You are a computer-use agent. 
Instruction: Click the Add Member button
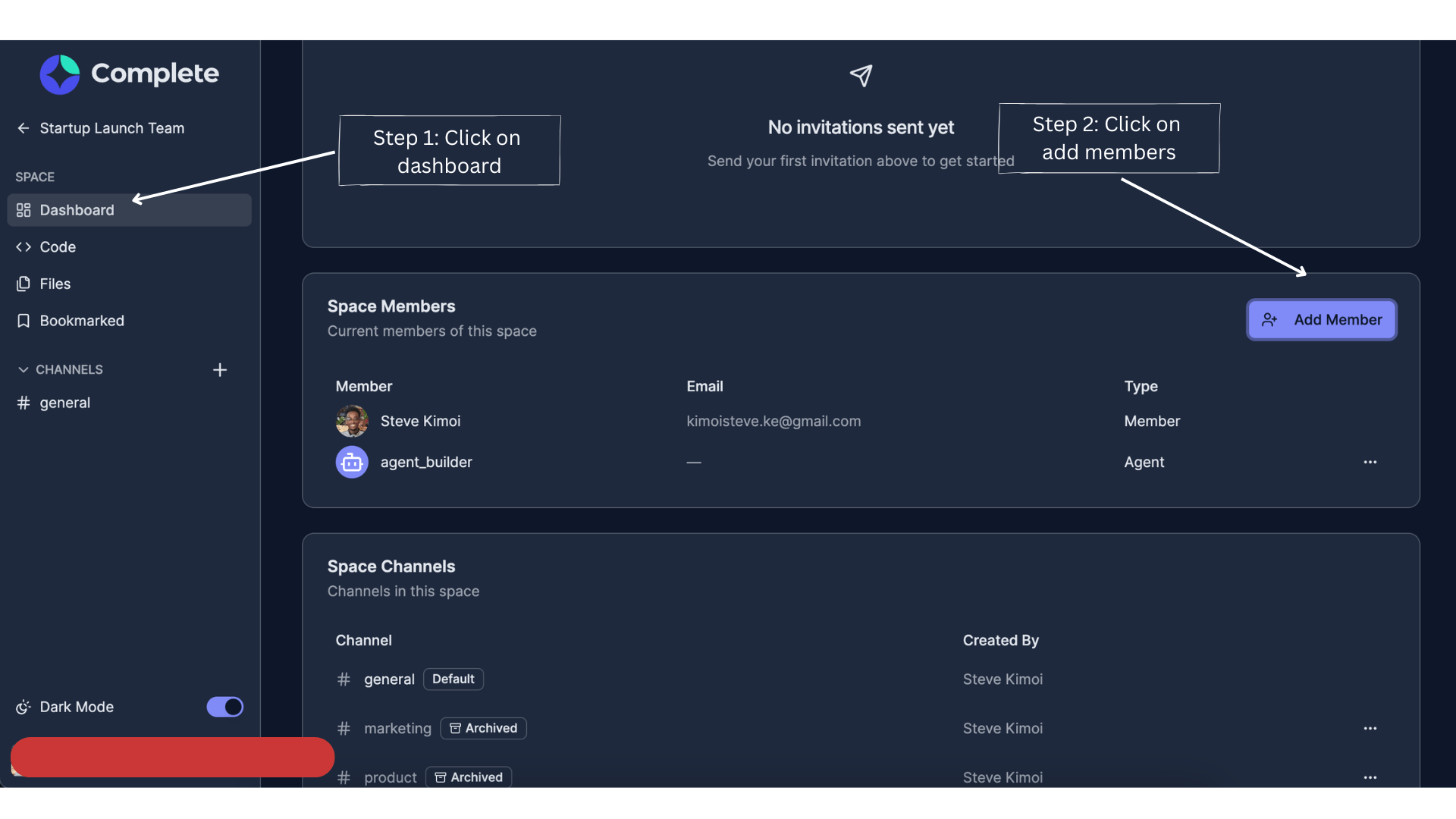click(x=1321, y=319)
